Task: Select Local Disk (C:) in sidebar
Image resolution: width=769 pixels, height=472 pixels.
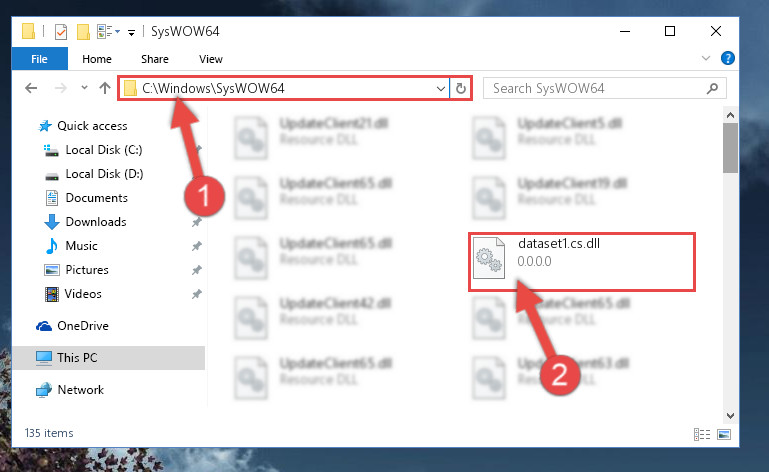Action: [104, 150]
